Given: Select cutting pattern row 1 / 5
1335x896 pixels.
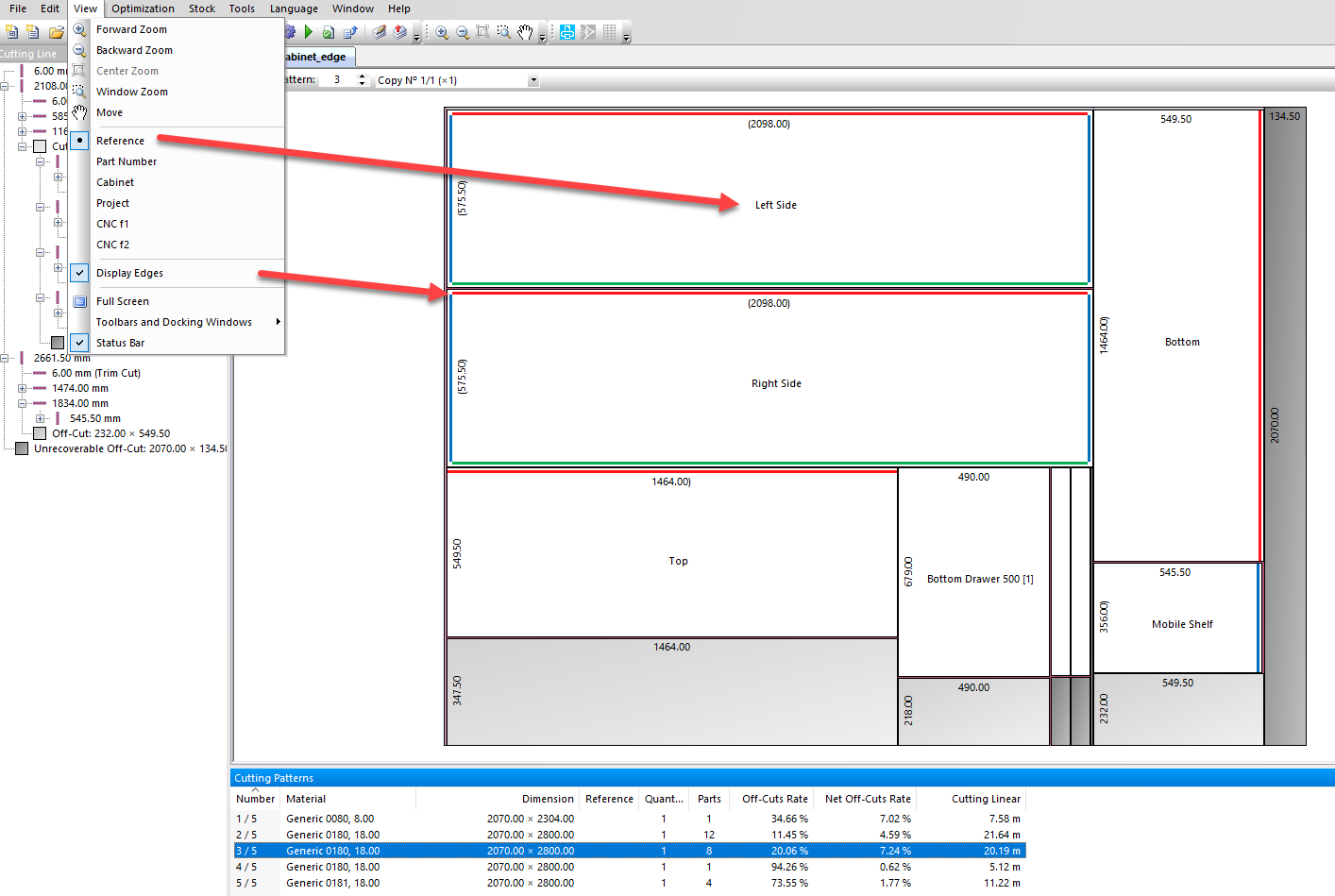Looking at the screenshot, I should coord(629,819).
